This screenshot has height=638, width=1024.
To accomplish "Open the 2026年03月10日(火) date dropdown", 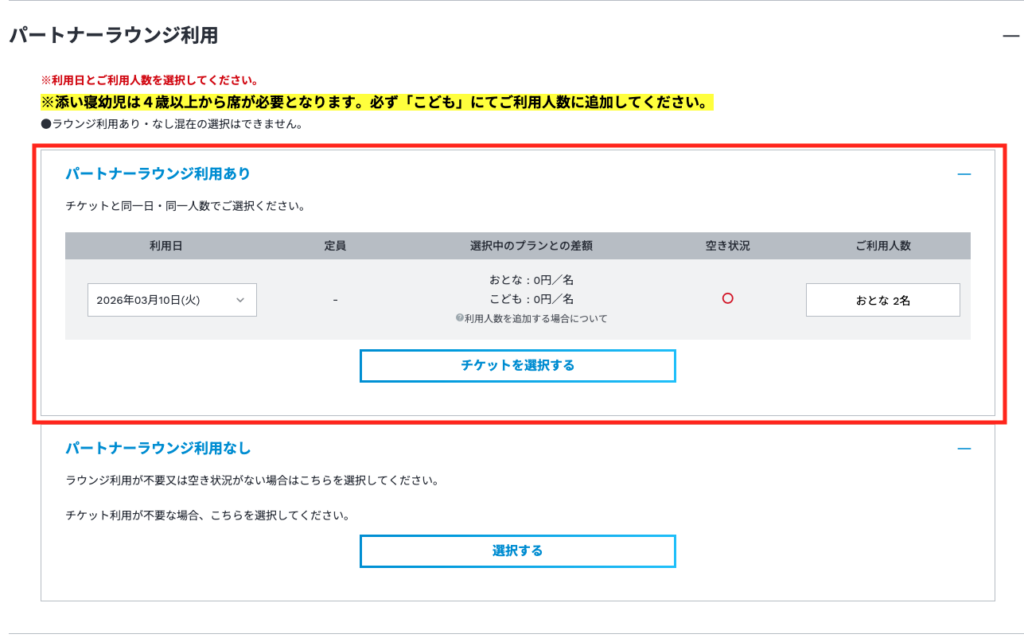I will click(x=171, y=300).
